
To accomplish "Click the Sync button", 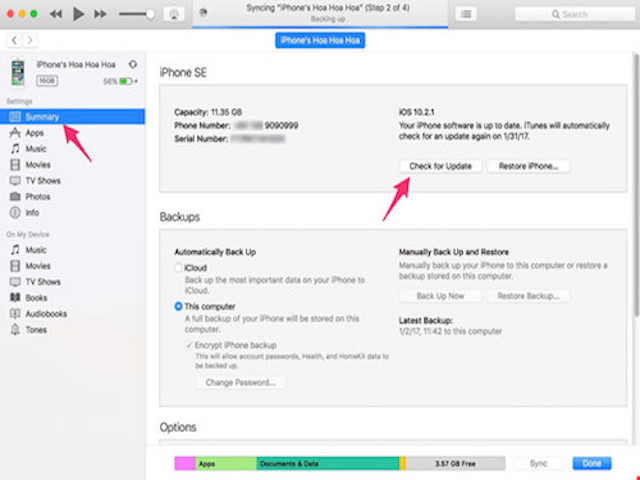I will tap(538, 463).
